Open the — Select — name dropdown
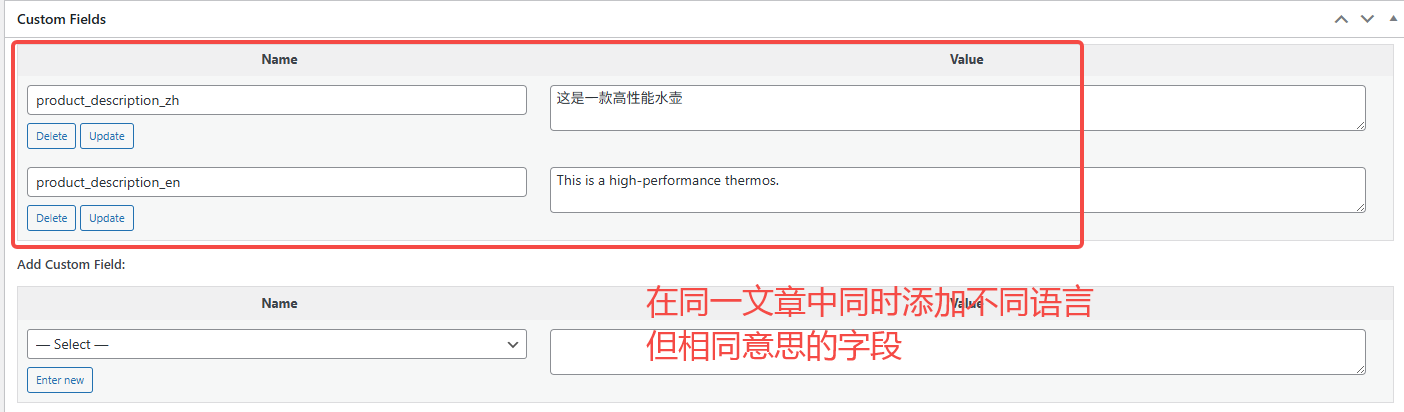This screenshot has height=412, width=1404. tap(277, 344)
